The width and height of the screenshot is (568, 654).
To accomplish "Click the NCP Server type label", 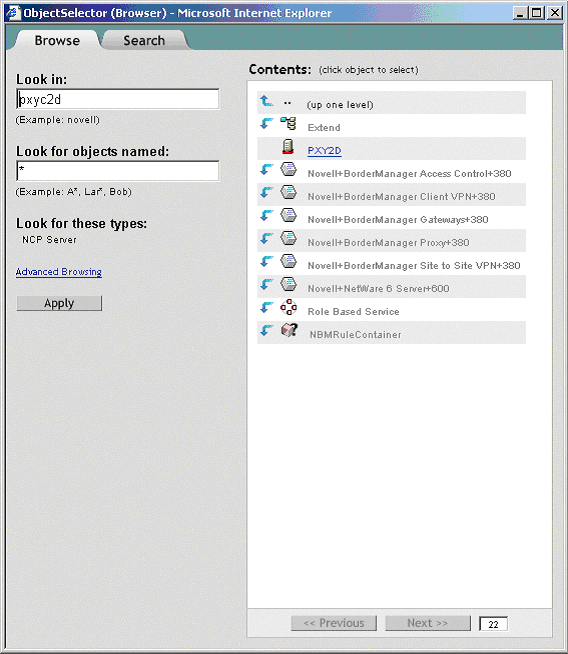I will coord(49,240).
